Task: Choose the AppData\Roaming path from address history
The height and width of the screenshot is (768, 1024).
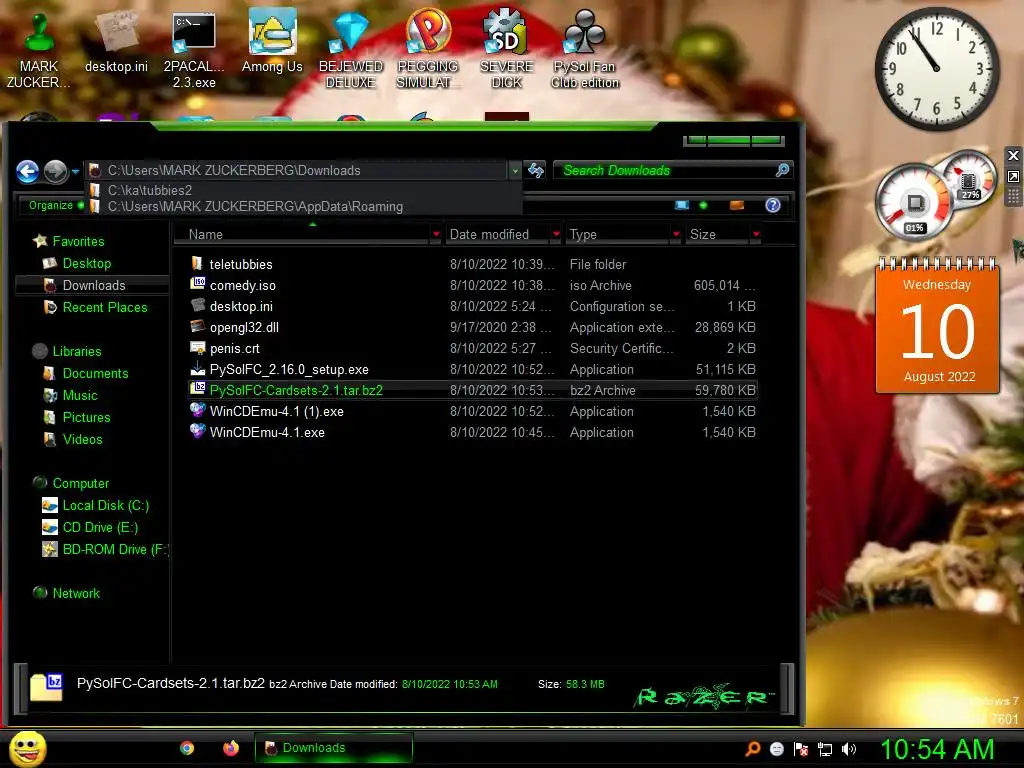Action: [x=304, y=206]
